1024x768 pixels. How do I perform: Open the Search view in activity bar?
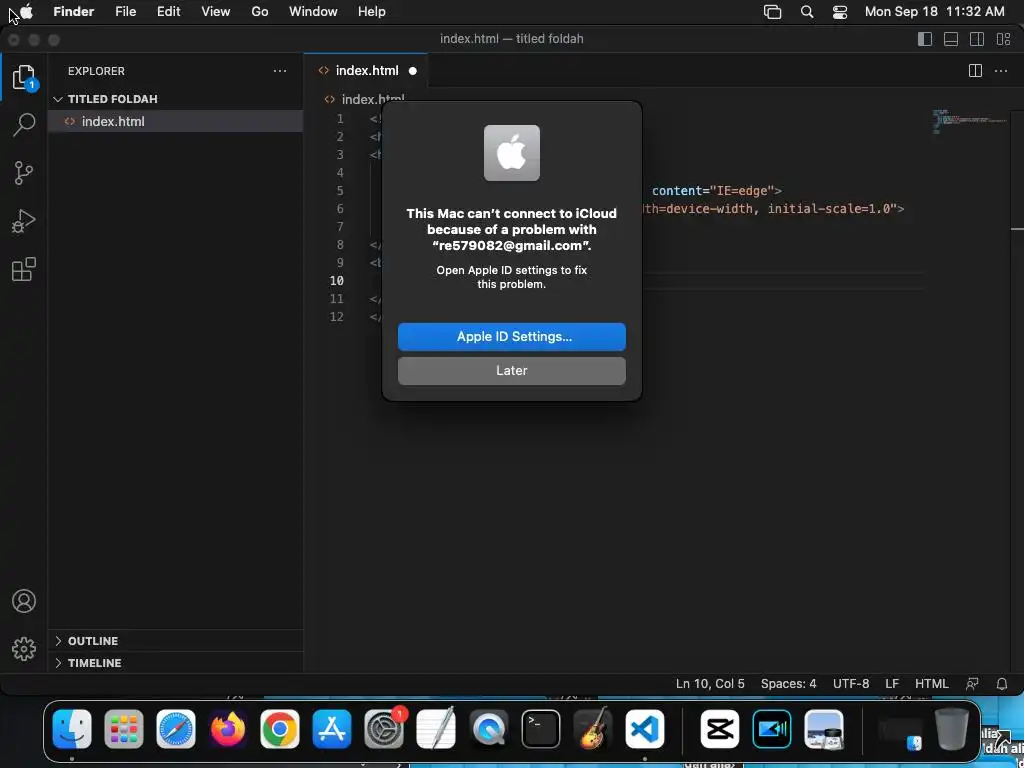pos(24,124)
